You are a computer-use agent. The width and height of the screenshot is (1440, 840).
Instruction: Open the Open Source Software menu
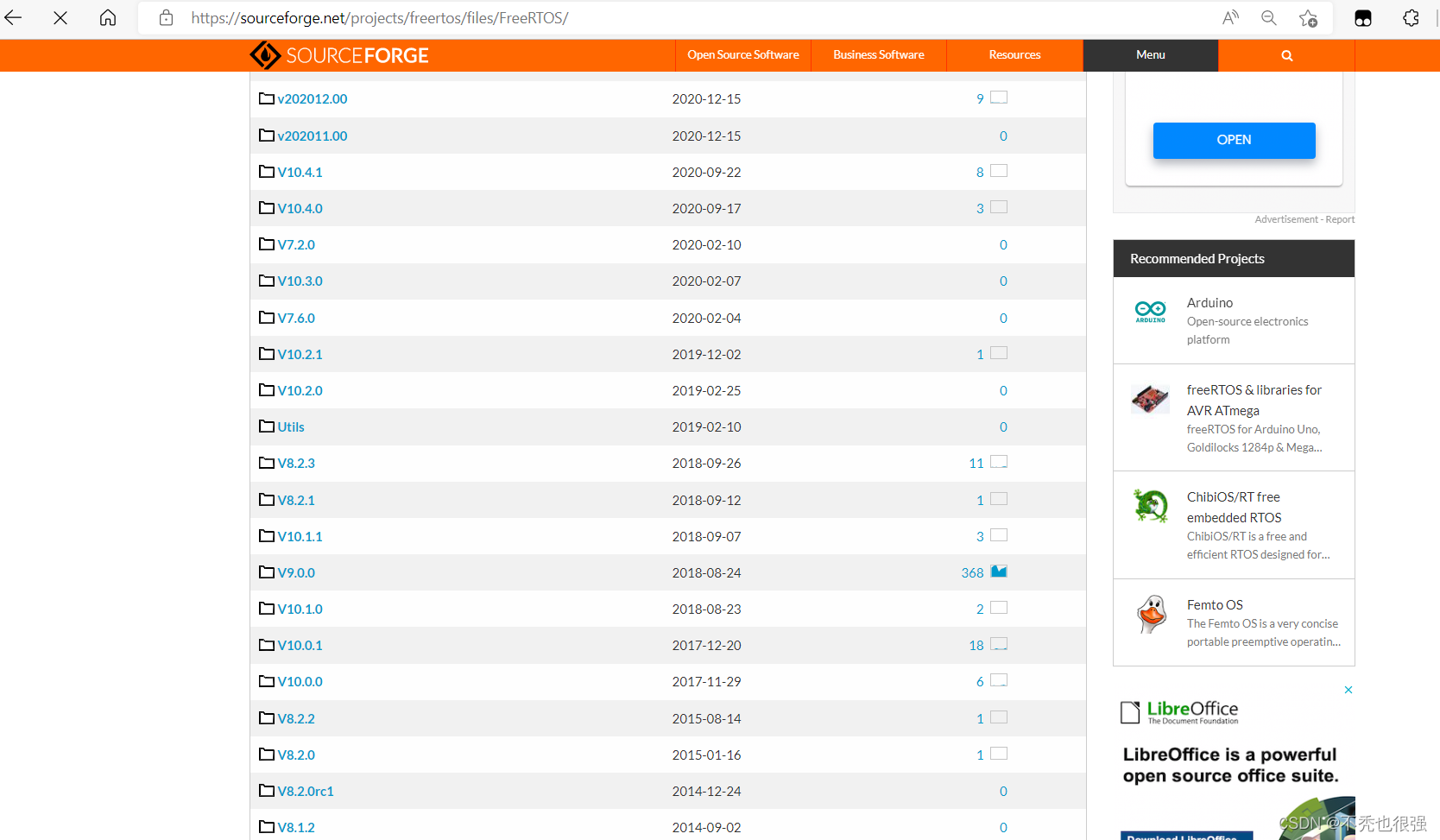point(742,54)
